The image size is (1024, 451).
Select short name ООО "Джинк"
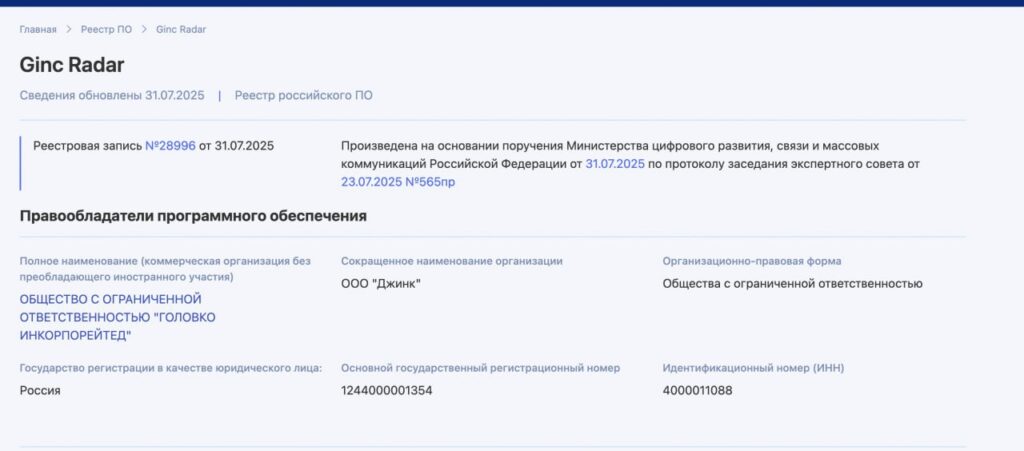381,284
